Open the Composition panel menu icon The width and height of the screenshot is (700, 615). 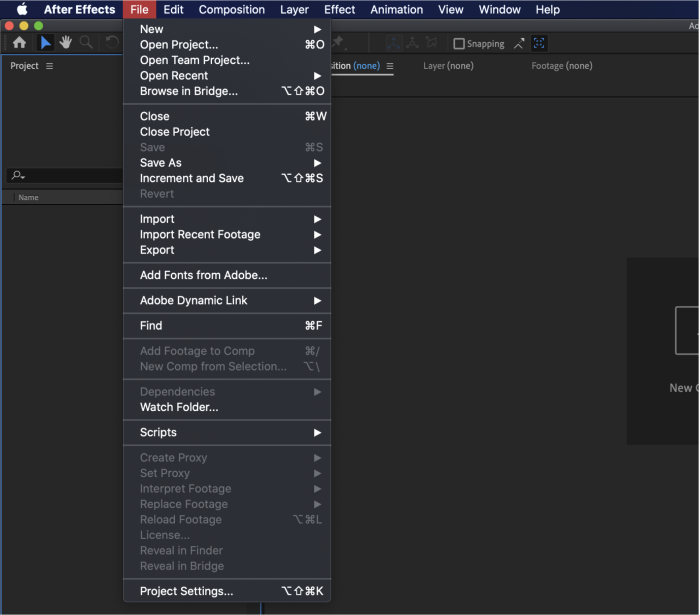[390, 66]
